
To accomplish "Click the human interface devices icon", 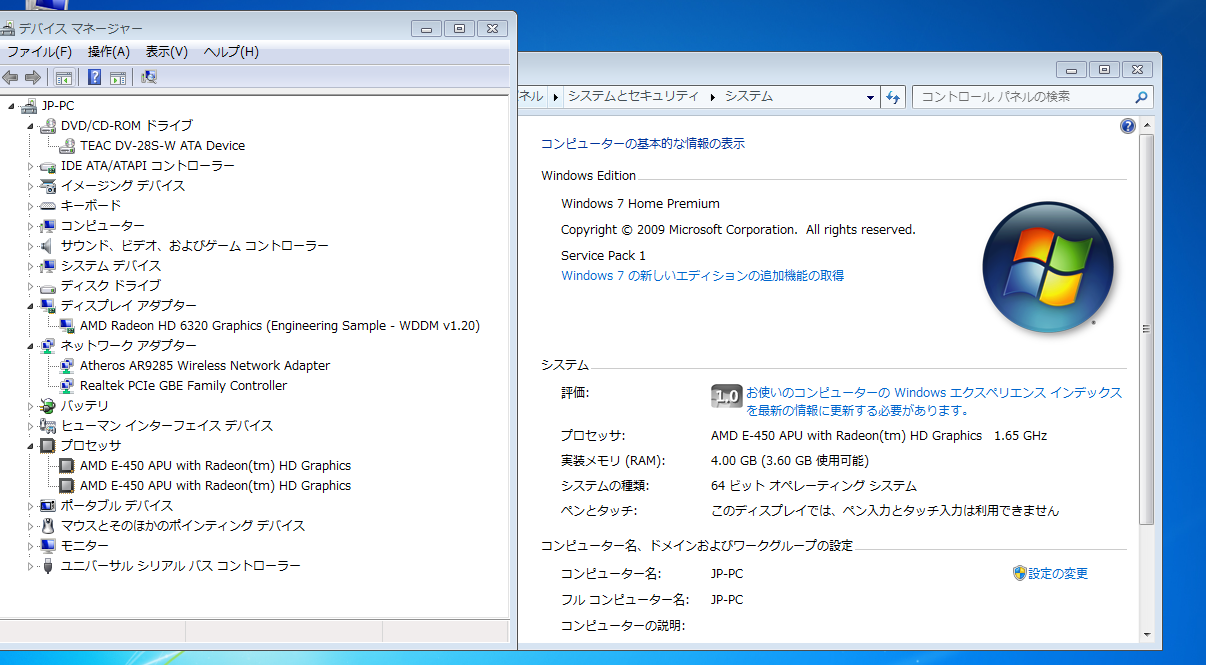I will (47, 426).
